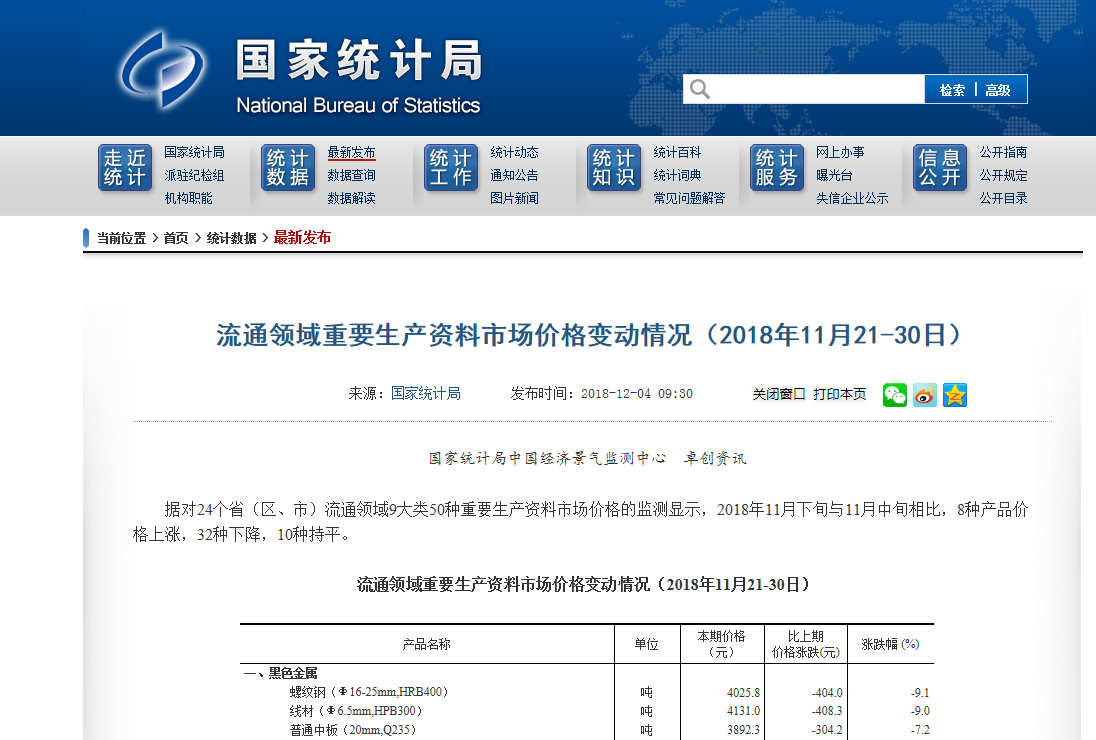The width and height of the screenshot is (1096, 740).
Task: Select 最新发布 in navigation menu
Action: point(351,152)
